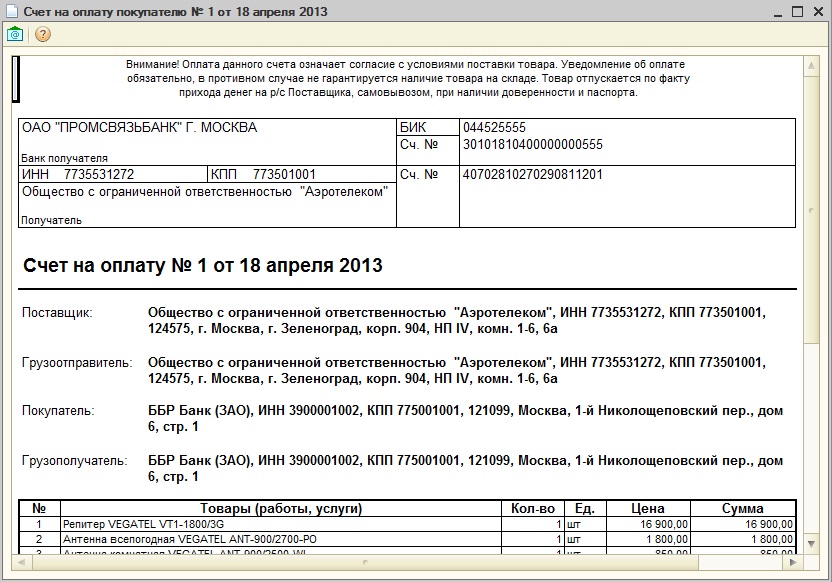Click the horizontal scrollbar thumb
832x582 pixels.
pos(365,562)
